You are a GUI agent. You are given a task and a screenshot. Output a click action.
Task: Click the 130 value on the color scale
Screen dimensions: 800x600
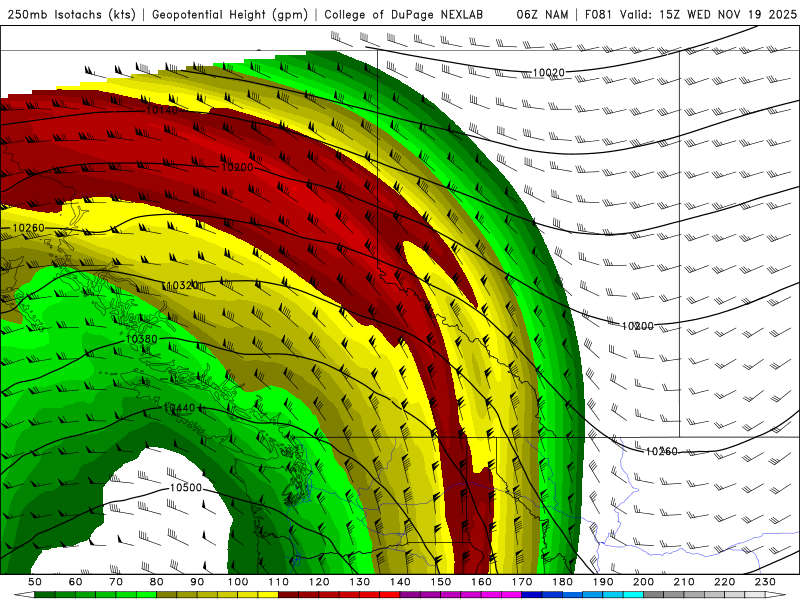[360, 582]
